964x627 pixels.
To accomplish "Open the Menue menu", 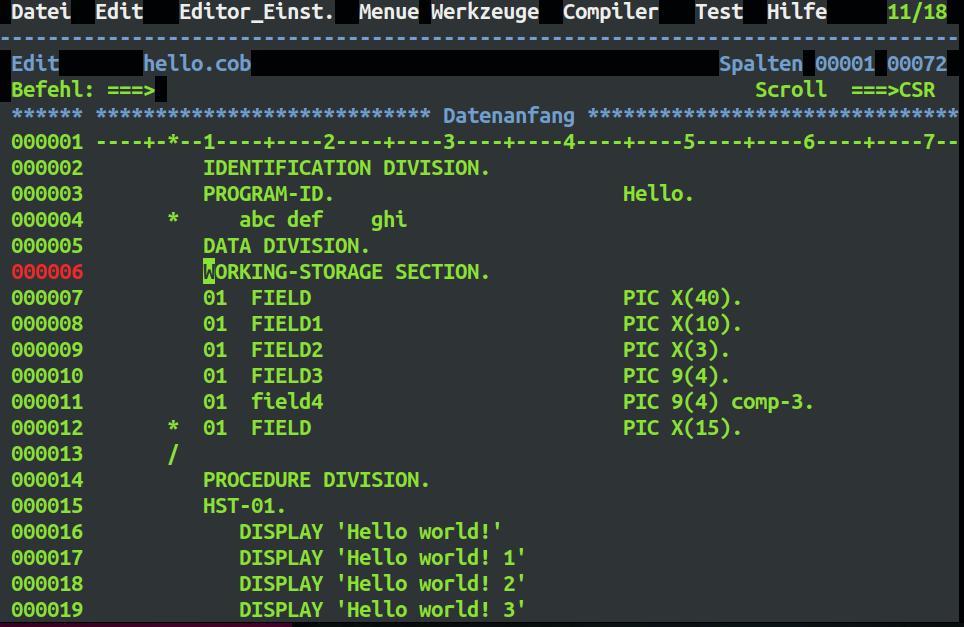I will 389,12.
